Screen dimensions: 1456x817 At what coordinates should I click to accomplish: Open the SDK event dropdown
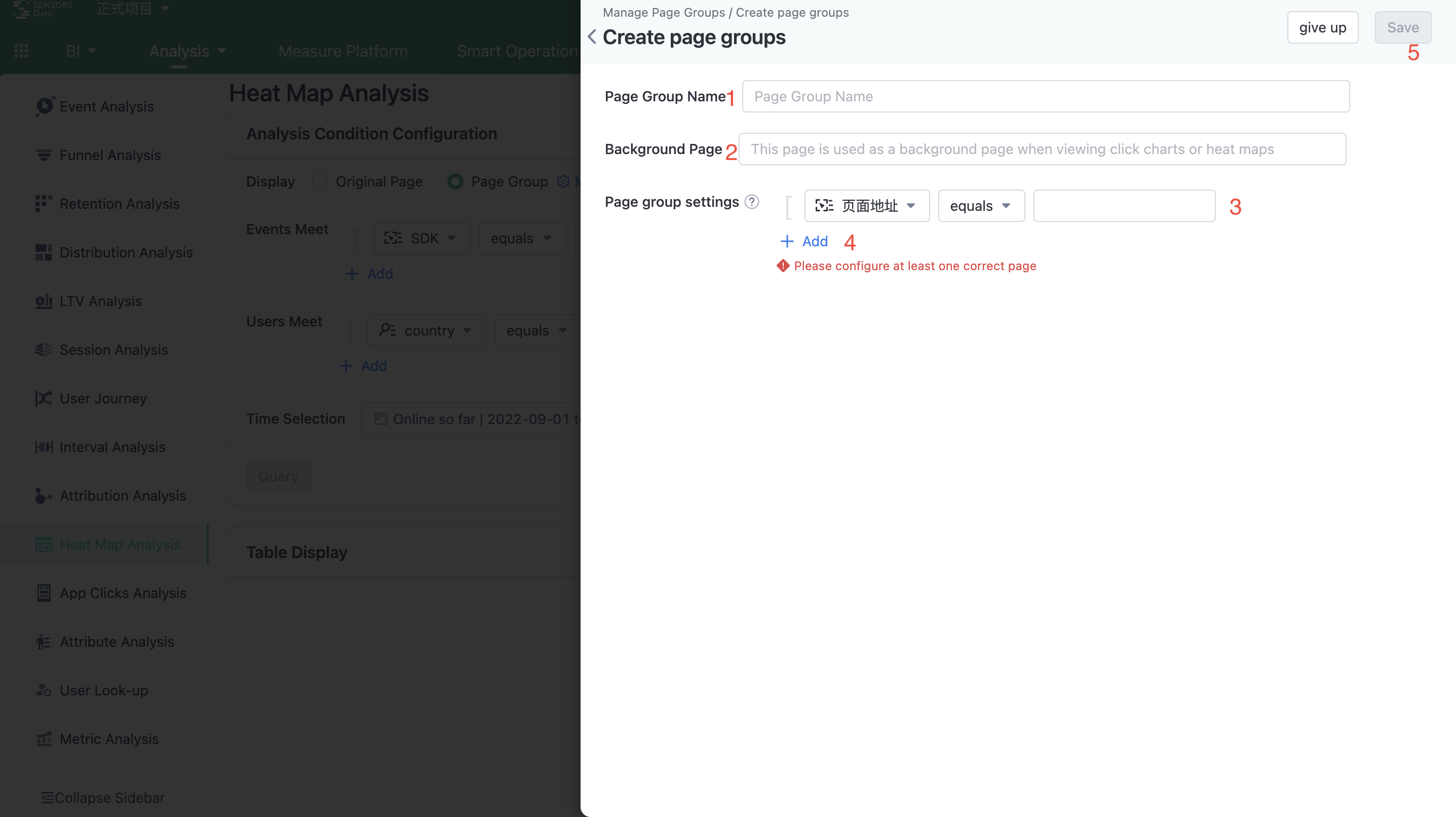click(422, 238)
